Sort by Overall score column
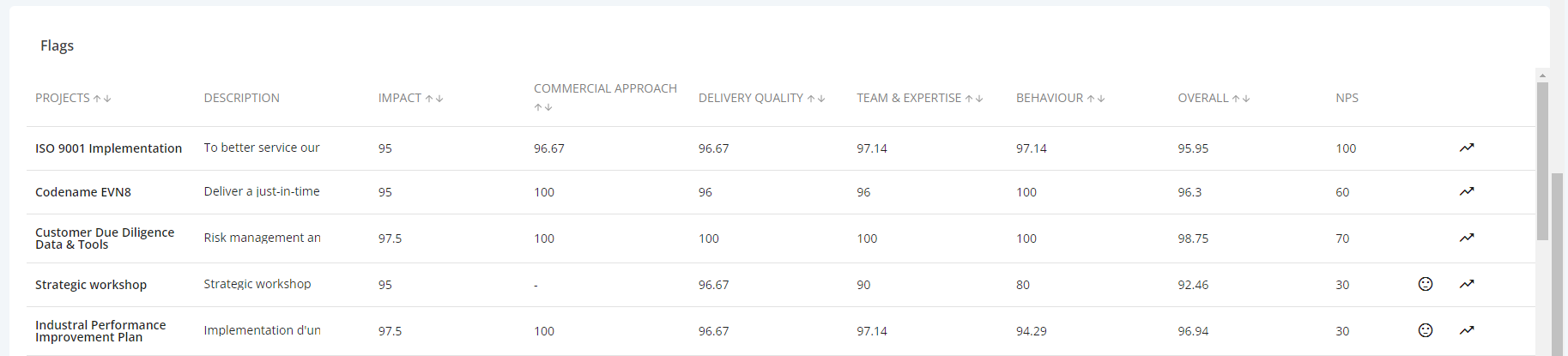 (x=1241, y=99)
